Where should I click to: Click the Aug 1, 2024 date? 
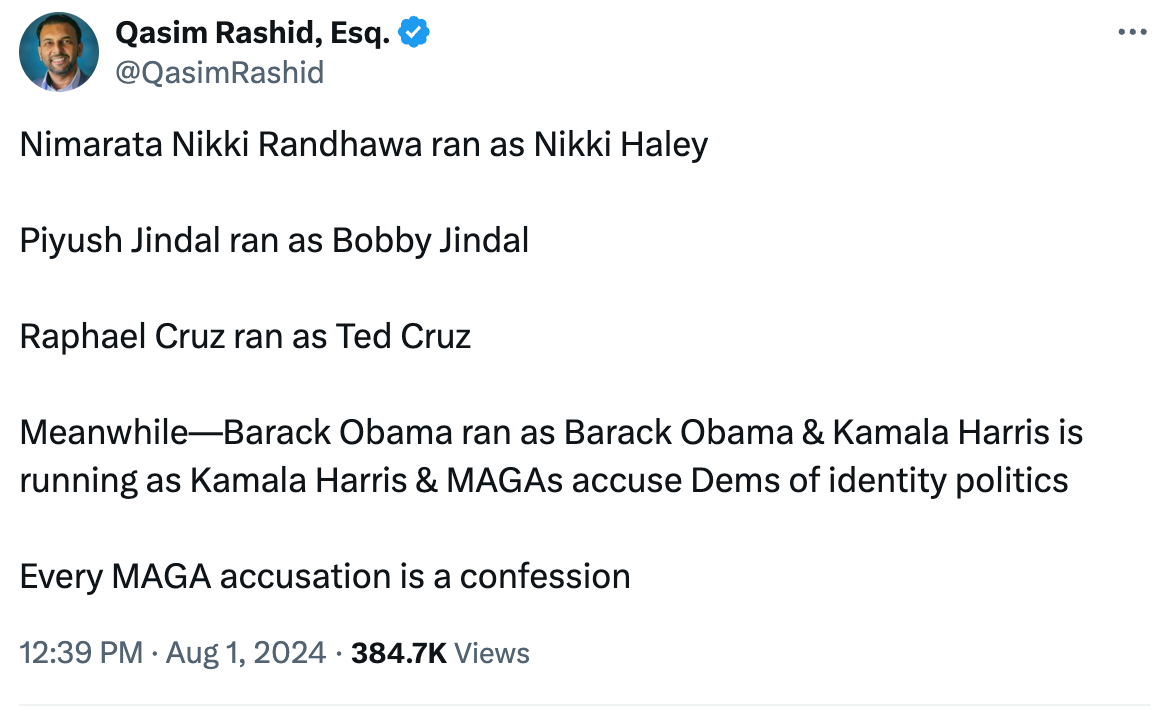(246, 653)
